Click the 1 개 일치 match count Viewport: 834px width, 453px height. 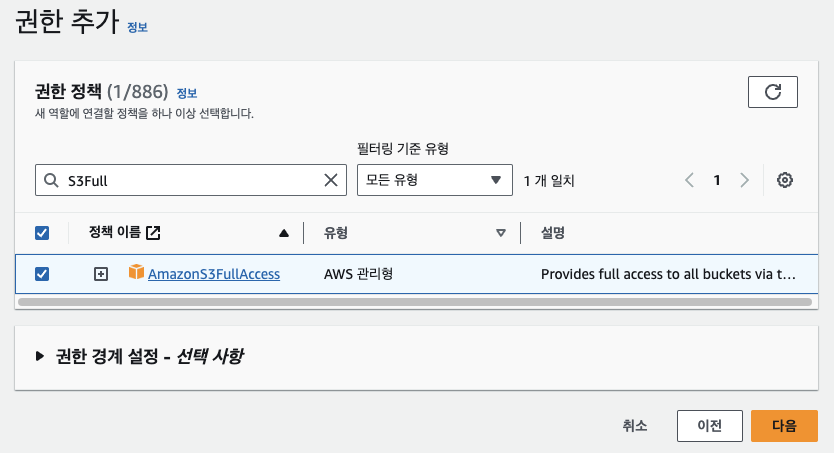(x=549, y=181)
